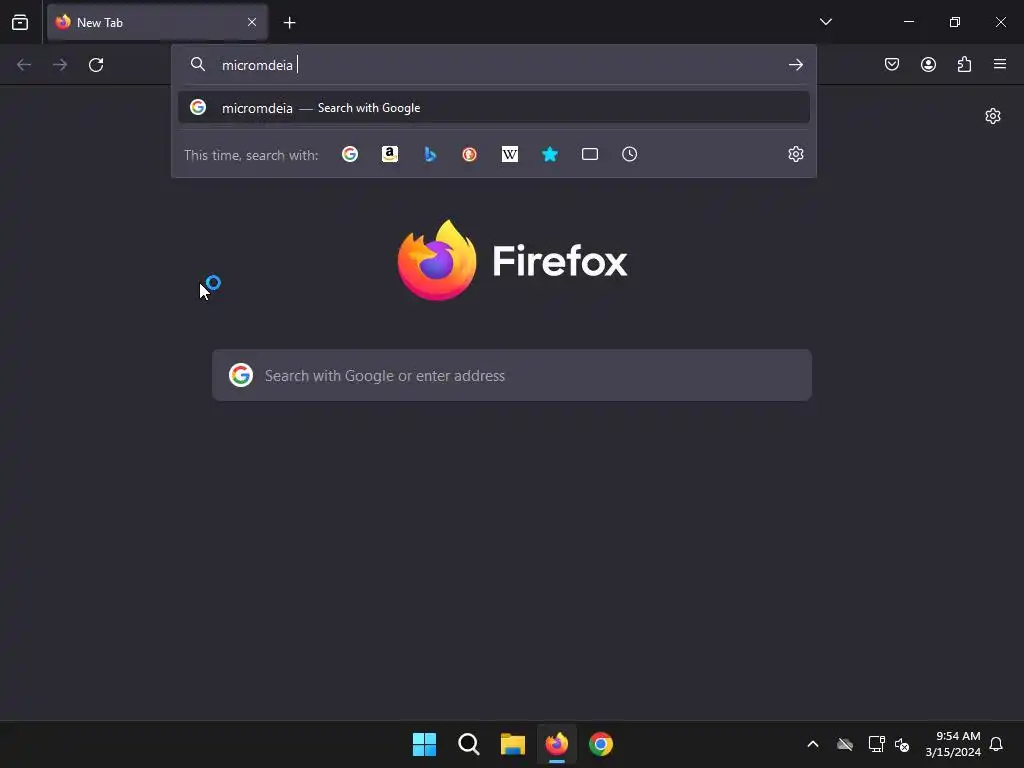Open Windows taskbar Search
1024x768 pixels.
pyautogui.click(x=469, y=744)
